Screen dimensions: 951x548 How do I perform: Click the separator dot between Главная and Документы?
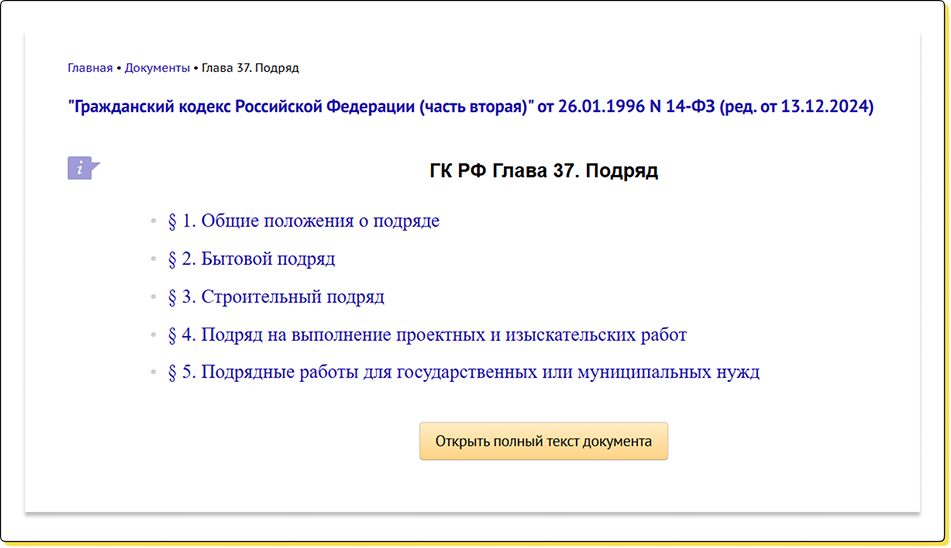(119, 68)
